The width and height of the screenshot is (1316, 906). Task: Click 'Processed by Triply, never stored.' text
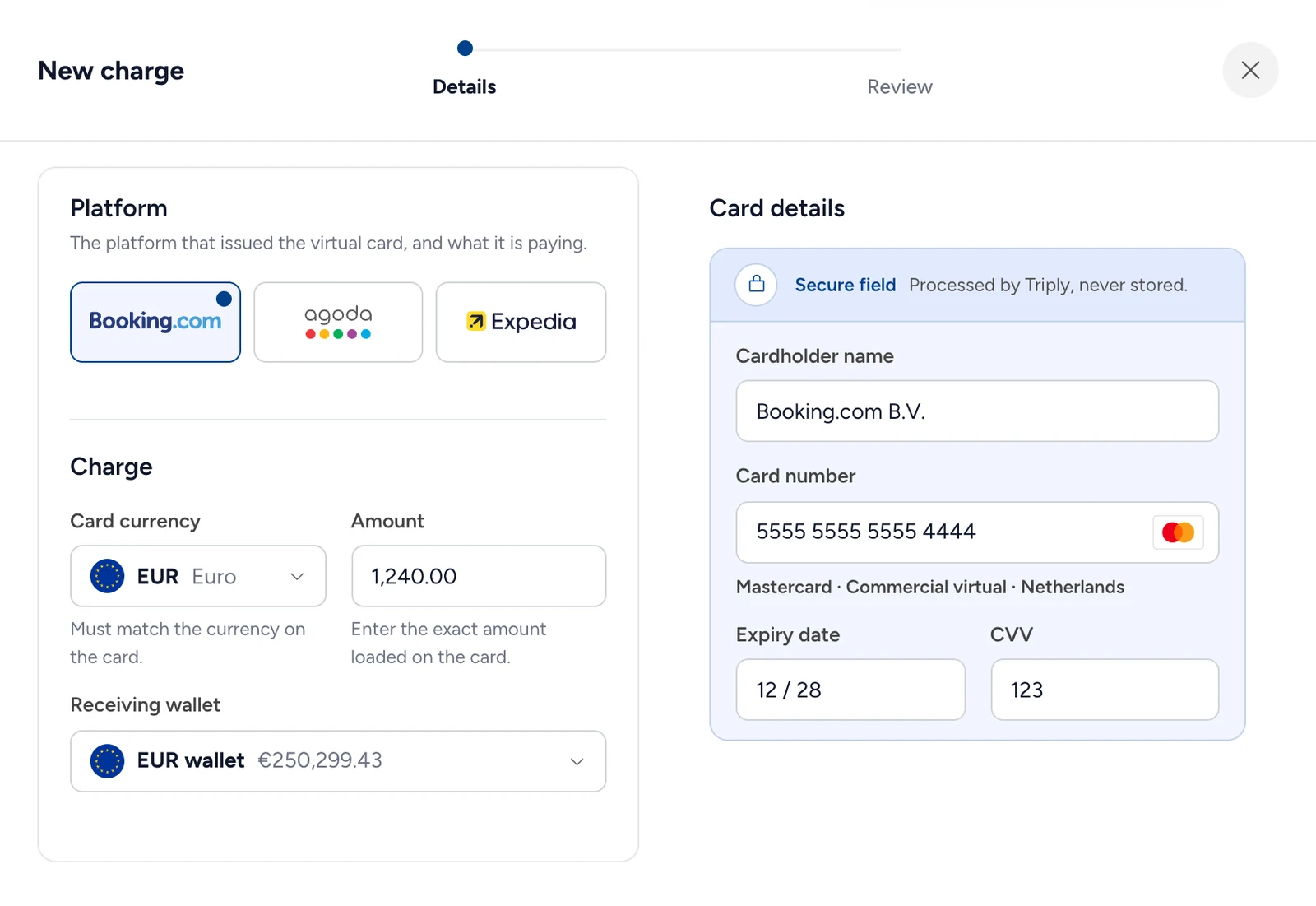point(1049,285)
